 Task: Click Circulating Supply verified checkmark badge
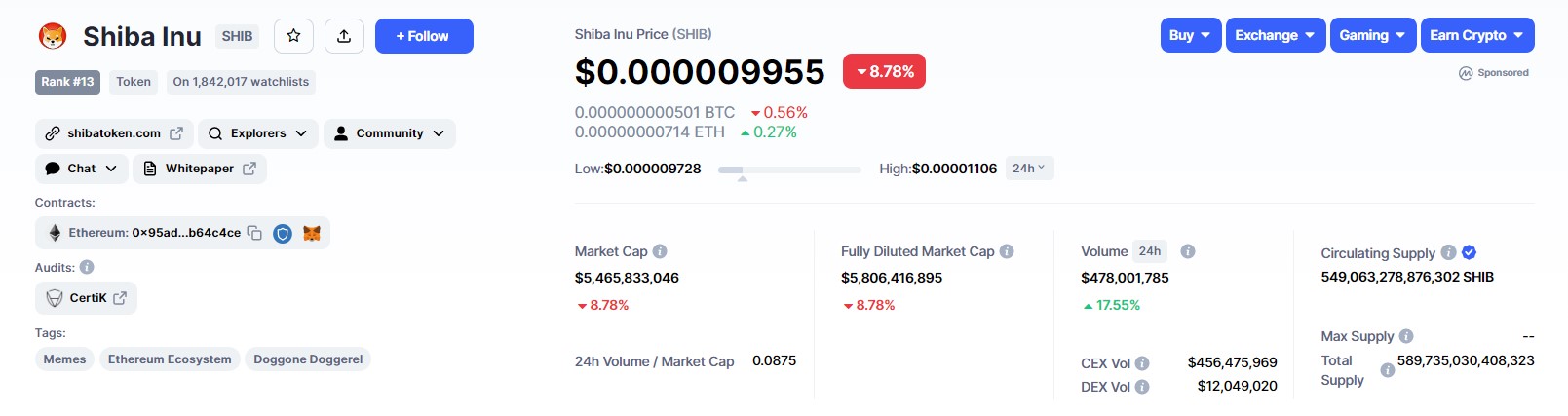click(x=1470, y=252)
